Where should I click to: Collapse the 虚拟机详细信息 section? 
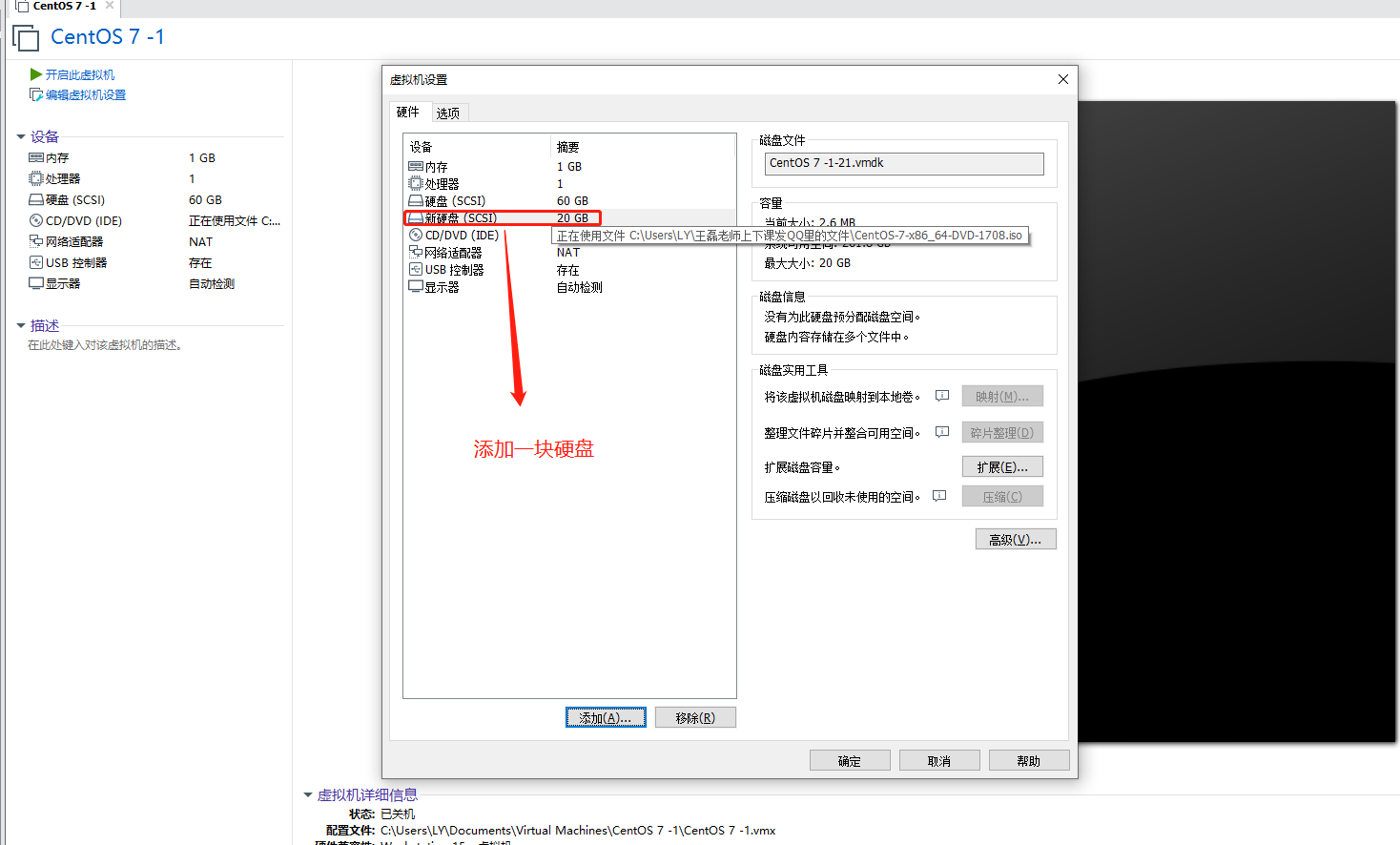click(x=308, y=794)
